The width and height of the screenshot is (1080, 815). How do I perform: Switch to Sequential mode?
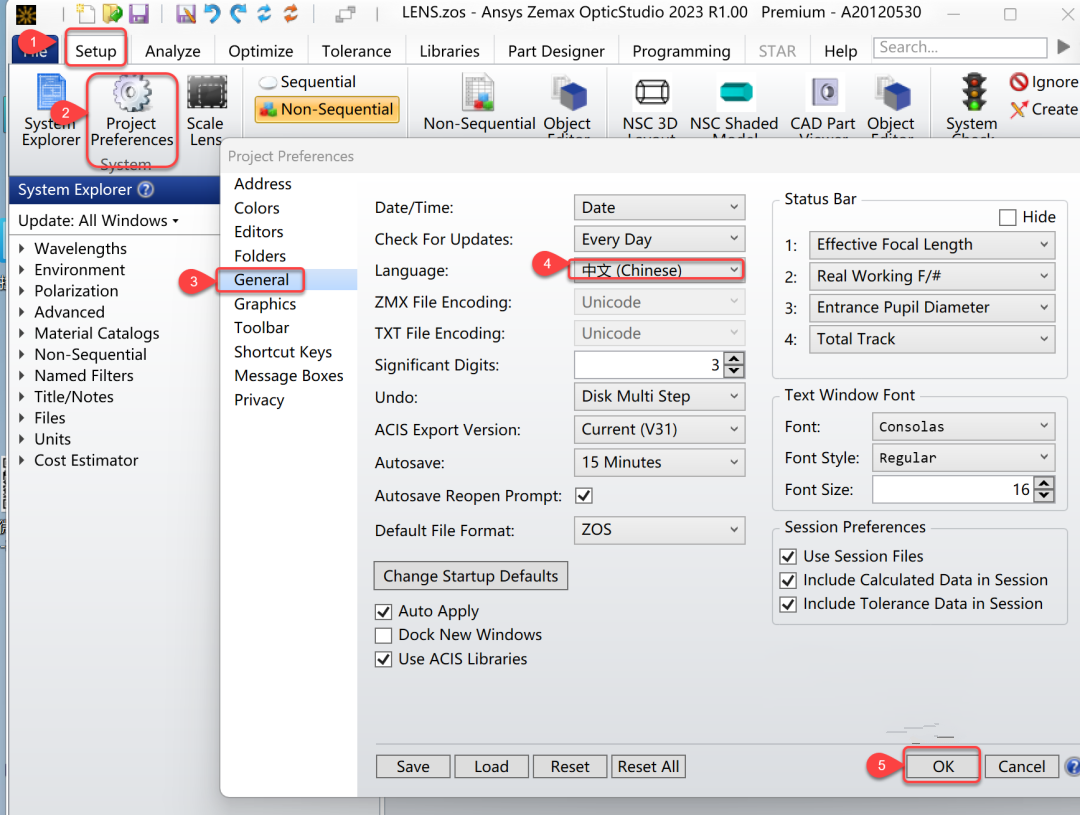(307, 82)
